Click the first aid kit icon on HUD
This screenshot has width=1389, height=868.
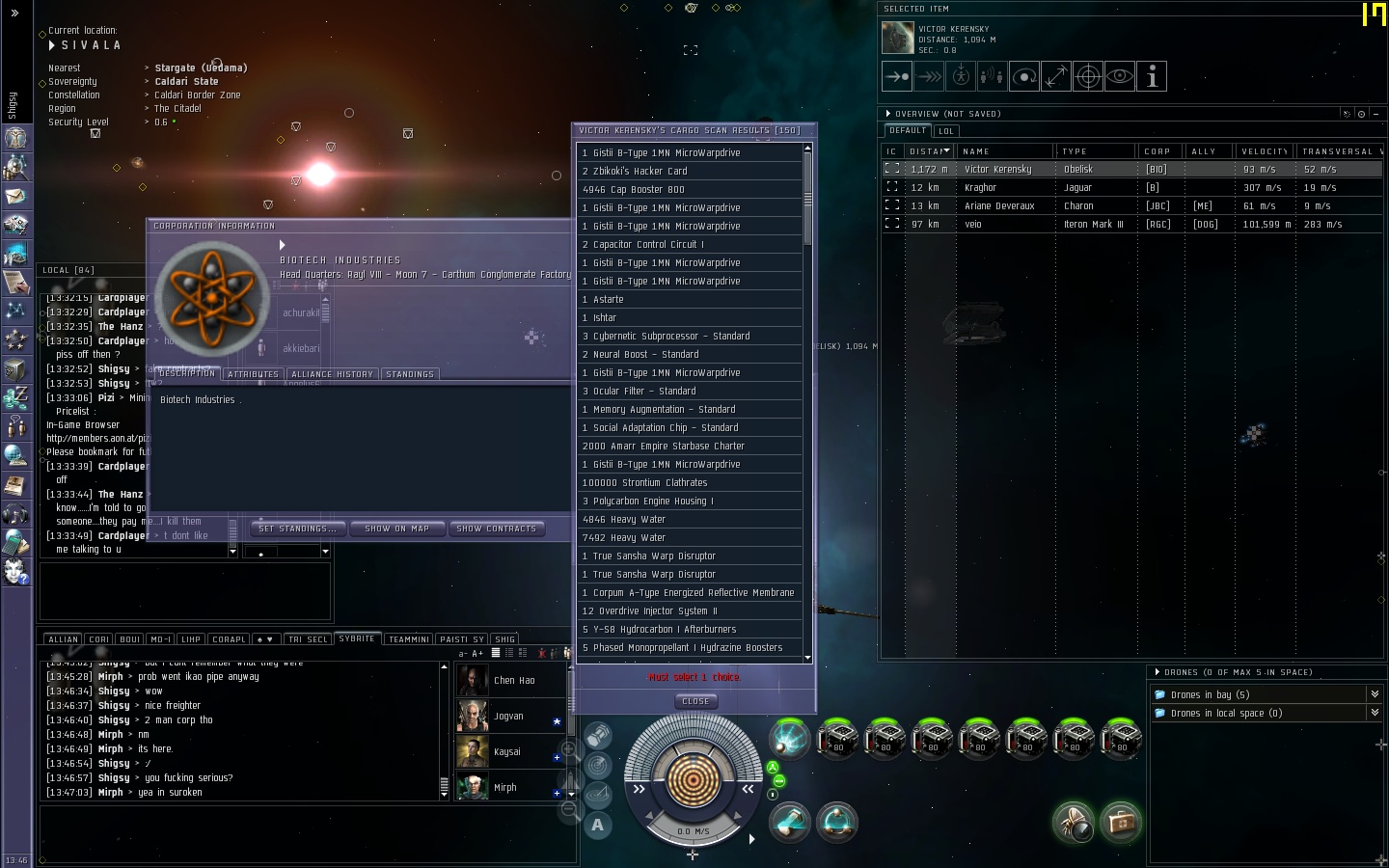click(x=1120, y=823)
